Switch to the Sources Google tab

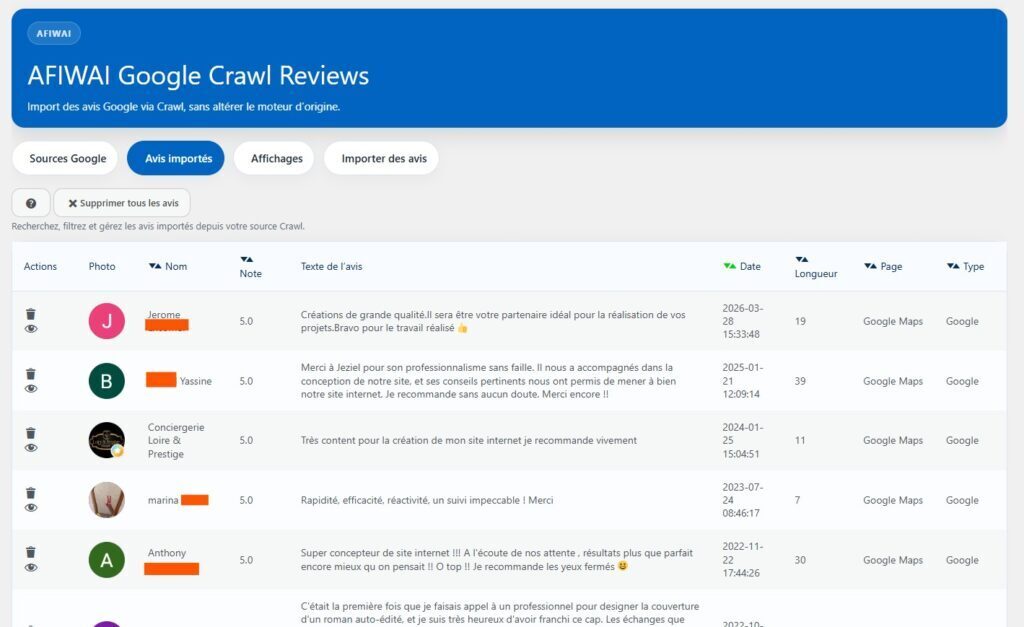tap(67, 158)
